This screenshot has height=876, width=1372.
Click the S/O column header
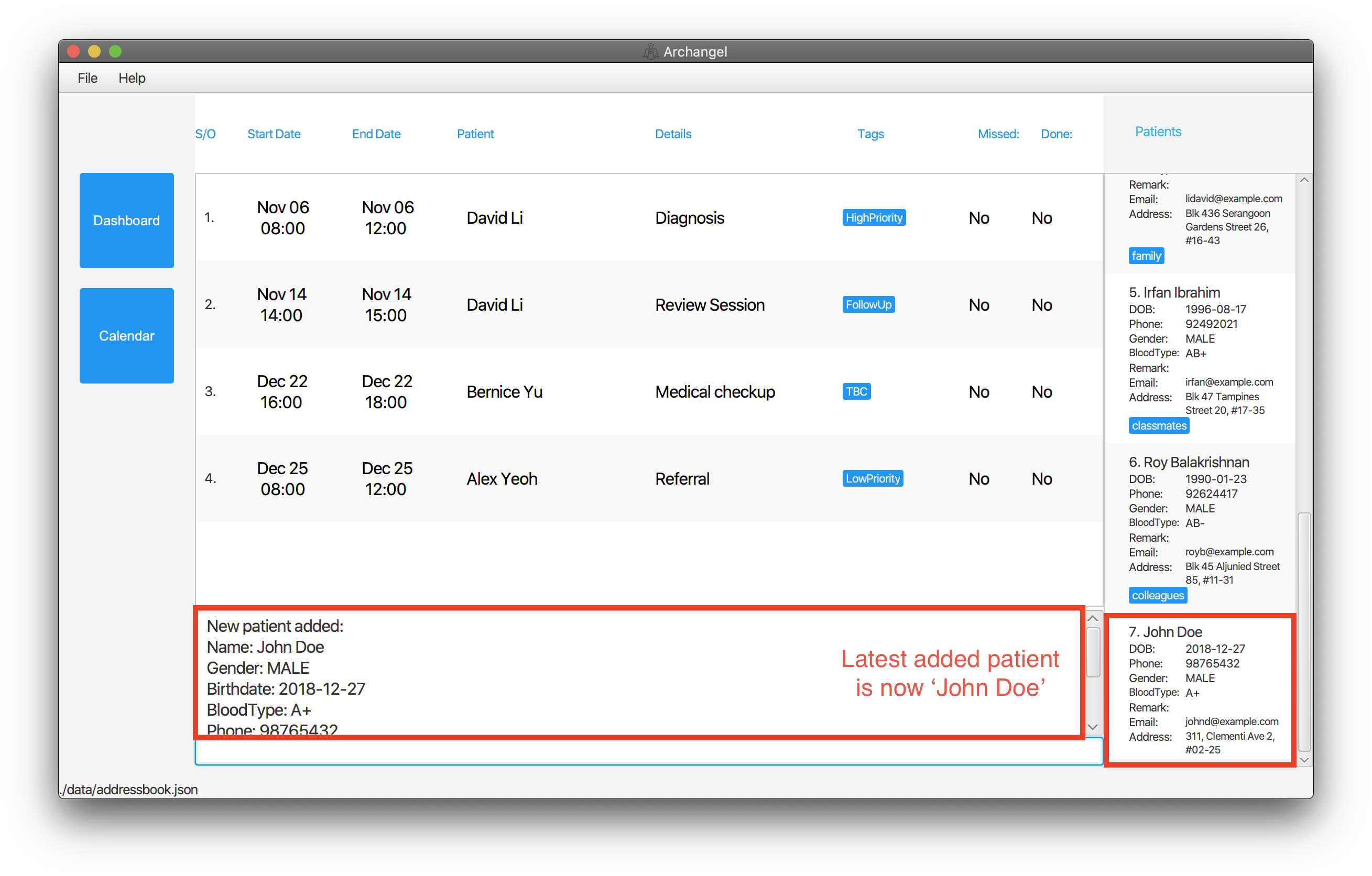pos(205,134)
